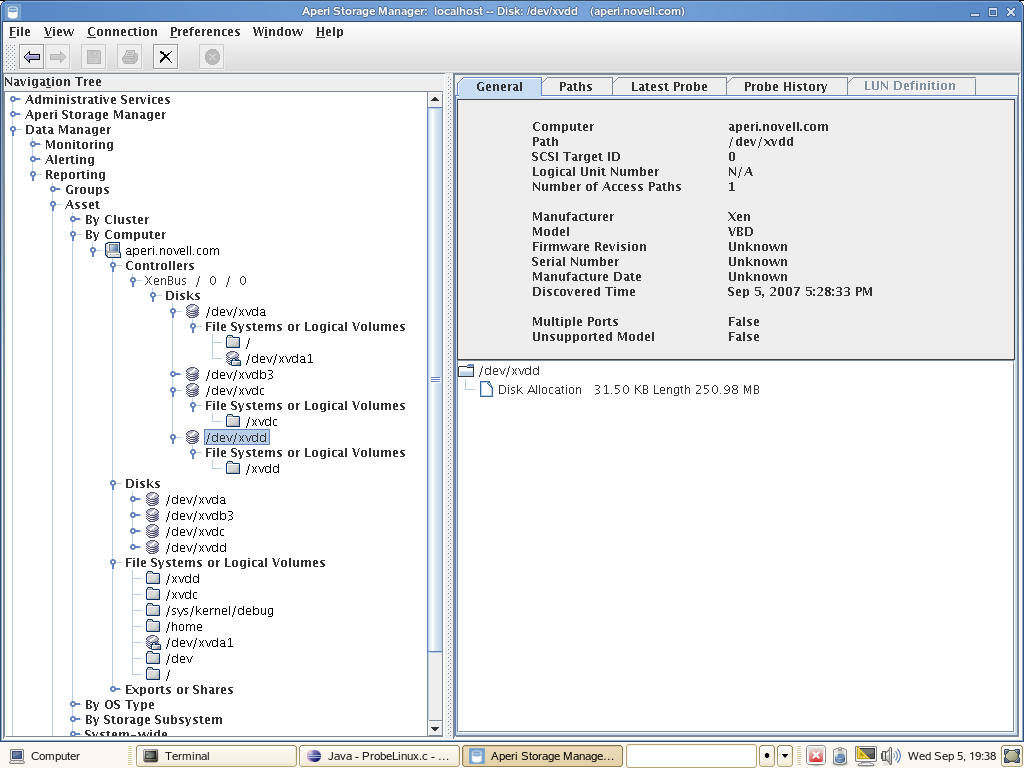Expand the Administrative Services node
The height and width of the screenshot is (768, 1024).
(14, 99)
